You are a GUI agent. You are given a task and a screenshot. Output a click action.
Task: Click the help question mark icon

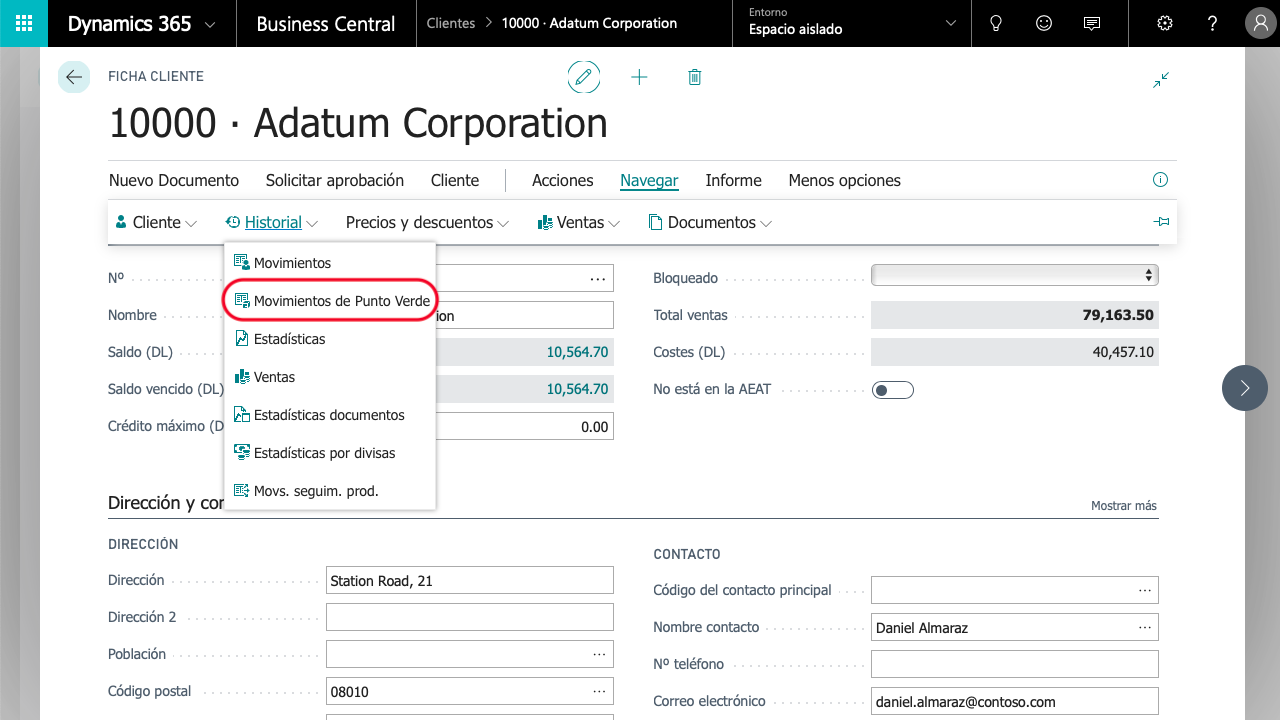[1213, 23]
